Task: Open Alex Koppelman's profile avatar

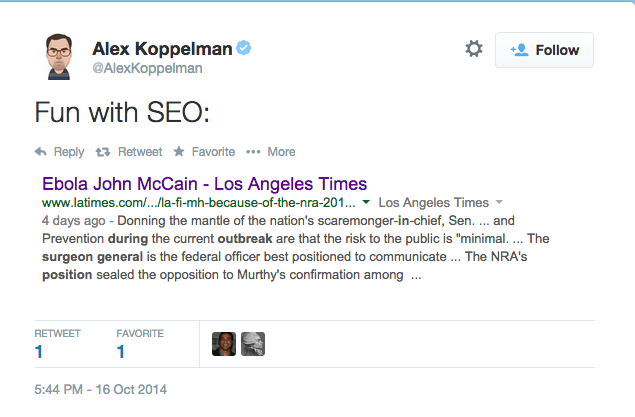Action: (x=61, y=57)
